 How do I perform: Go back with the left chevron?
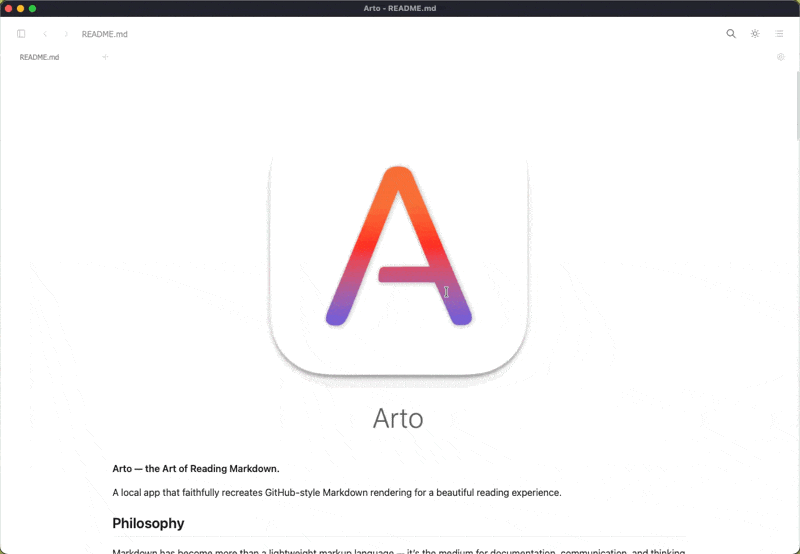(45, 34)
